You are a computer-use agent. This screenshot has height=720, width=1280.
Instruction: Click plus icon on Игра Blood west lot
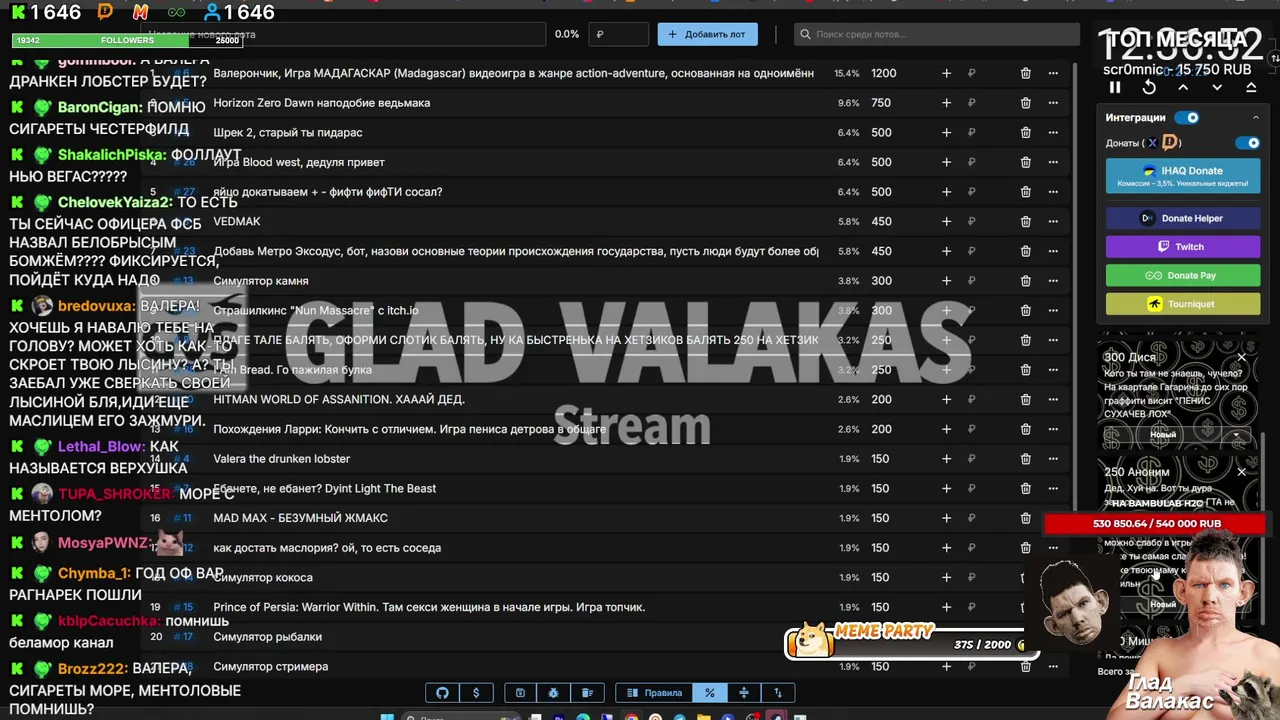pos(946,162)
